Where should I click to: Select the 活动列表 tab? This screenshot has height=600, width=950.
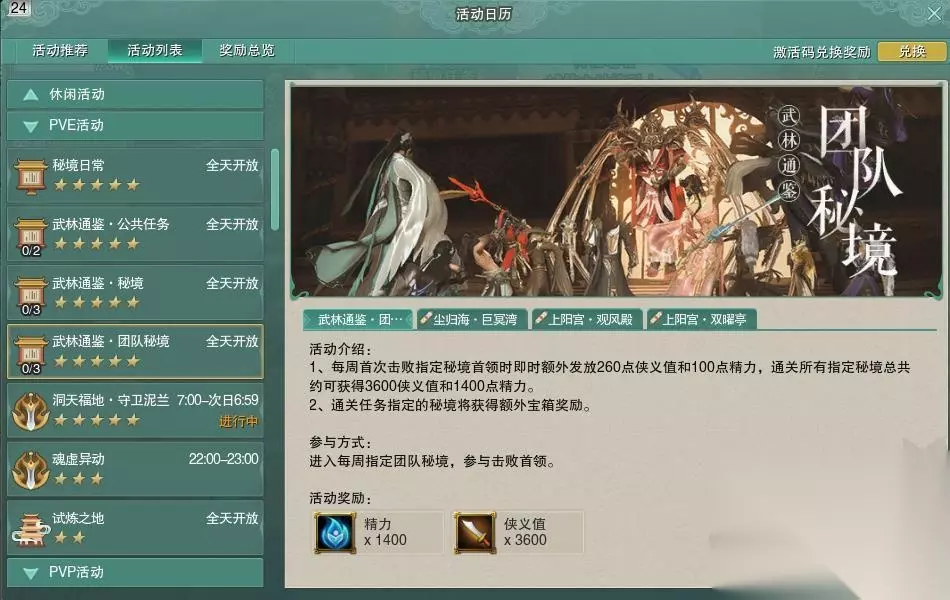point(154,50)
